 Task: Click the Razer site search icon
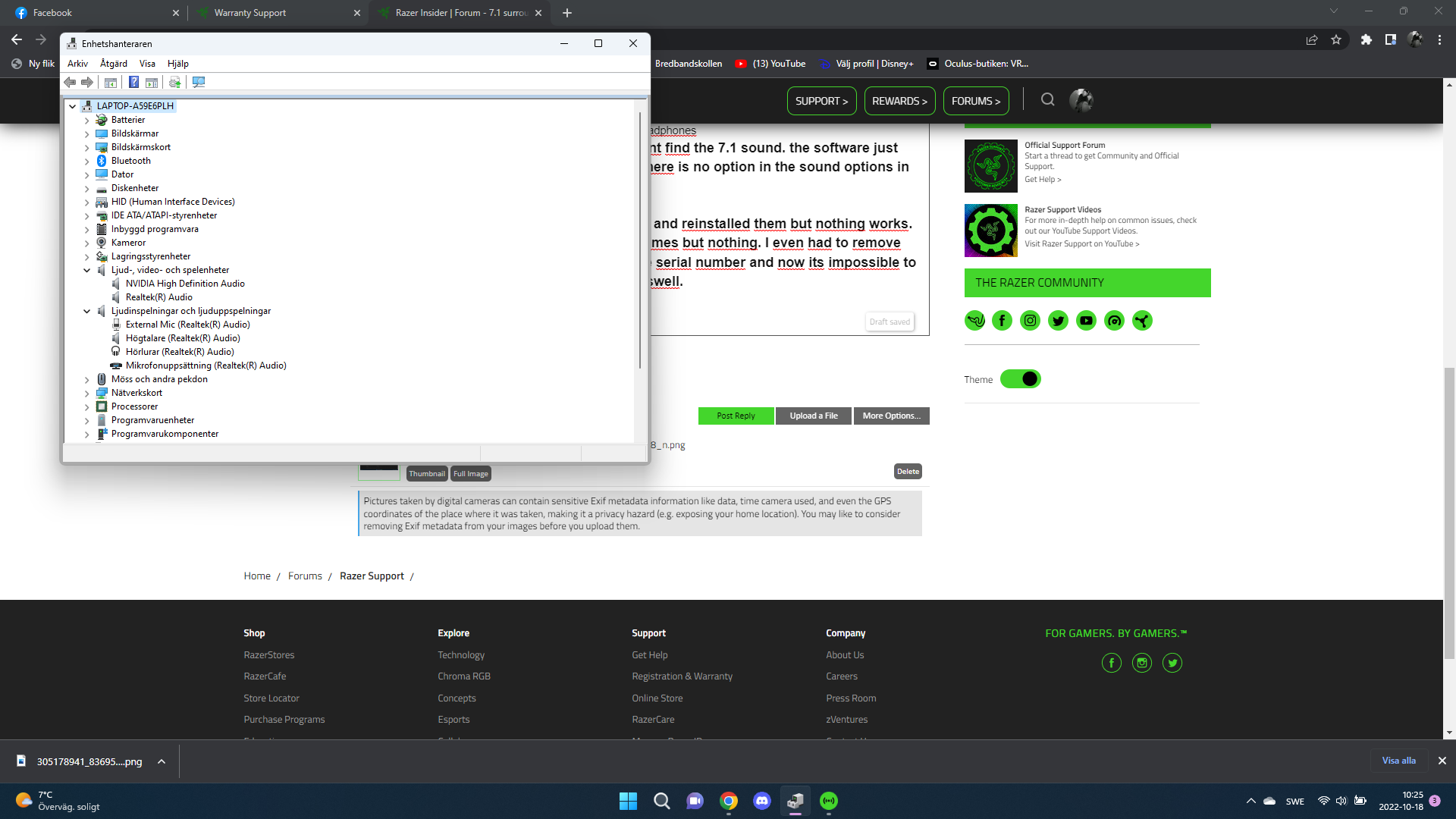coord(1047,99)
